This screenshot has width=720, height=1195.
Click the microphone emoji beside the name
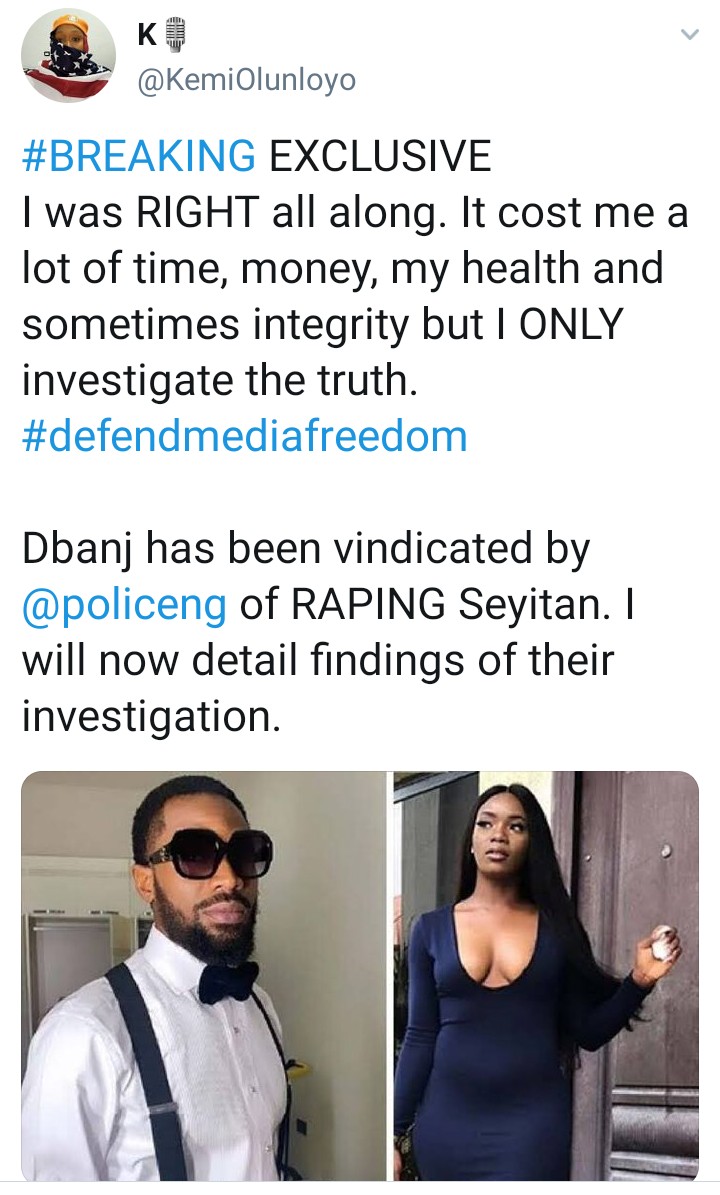175,36
